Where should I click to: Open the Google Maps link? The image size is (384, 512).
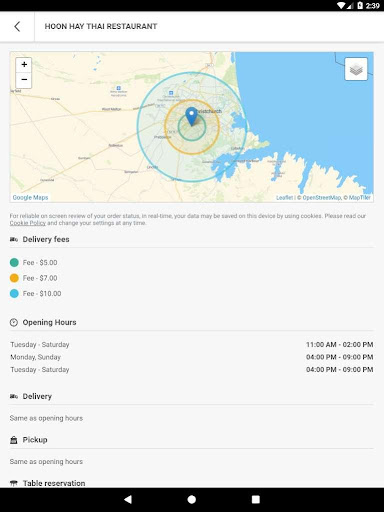click(30, 197)
